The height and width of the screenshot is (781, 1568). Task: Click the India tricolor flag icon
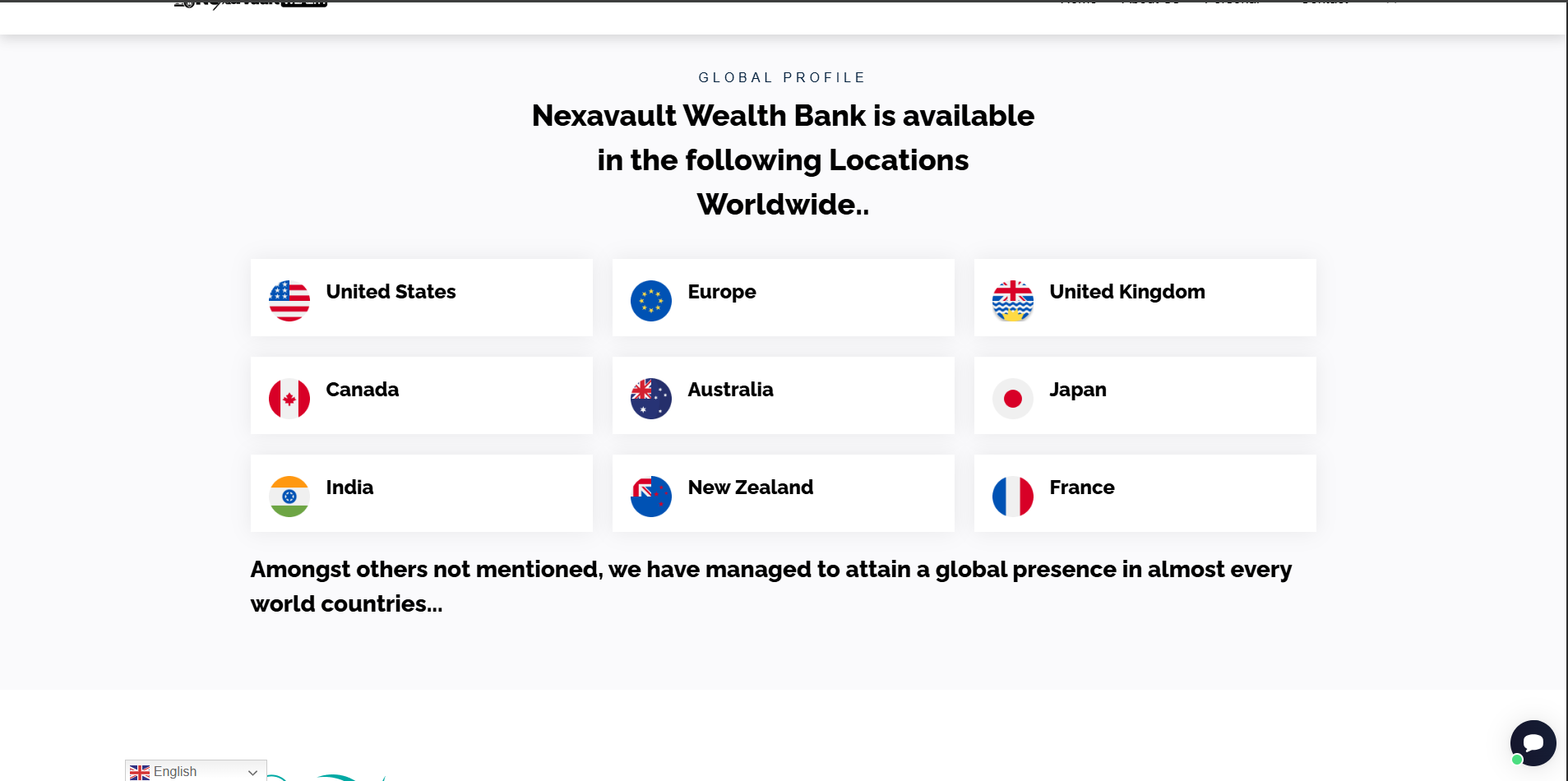289,497
